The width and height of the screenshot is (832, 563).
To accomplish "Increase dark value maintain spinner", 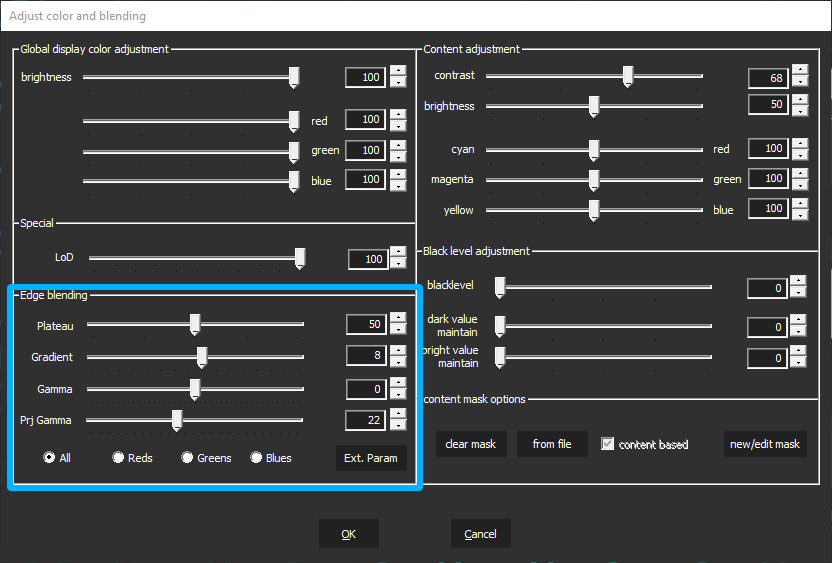I will tap(798, 321).
